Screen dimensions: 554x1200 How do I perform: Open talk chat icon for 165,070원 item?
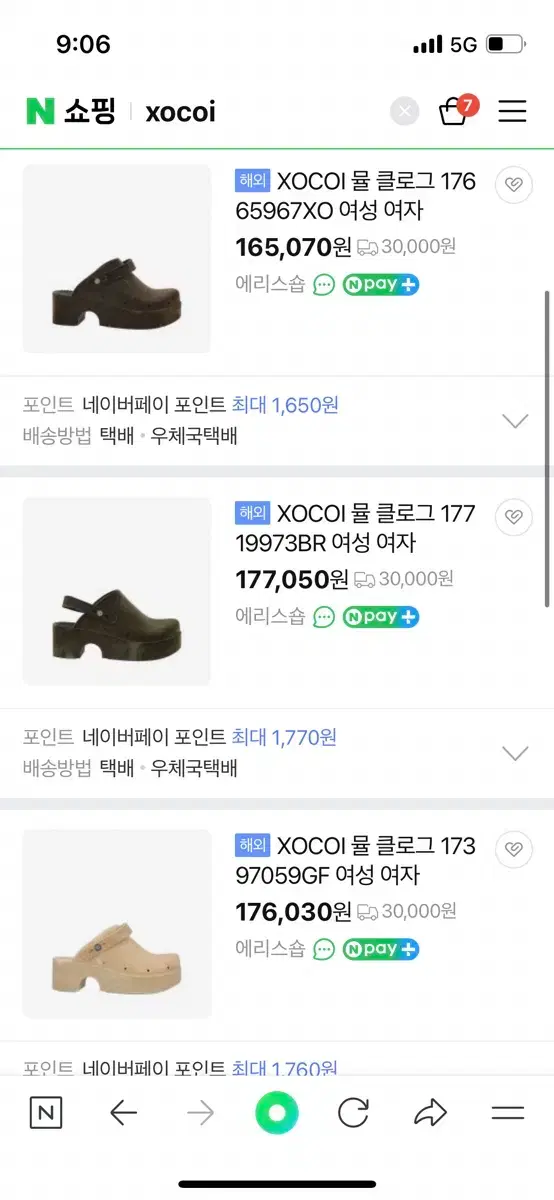323,284
